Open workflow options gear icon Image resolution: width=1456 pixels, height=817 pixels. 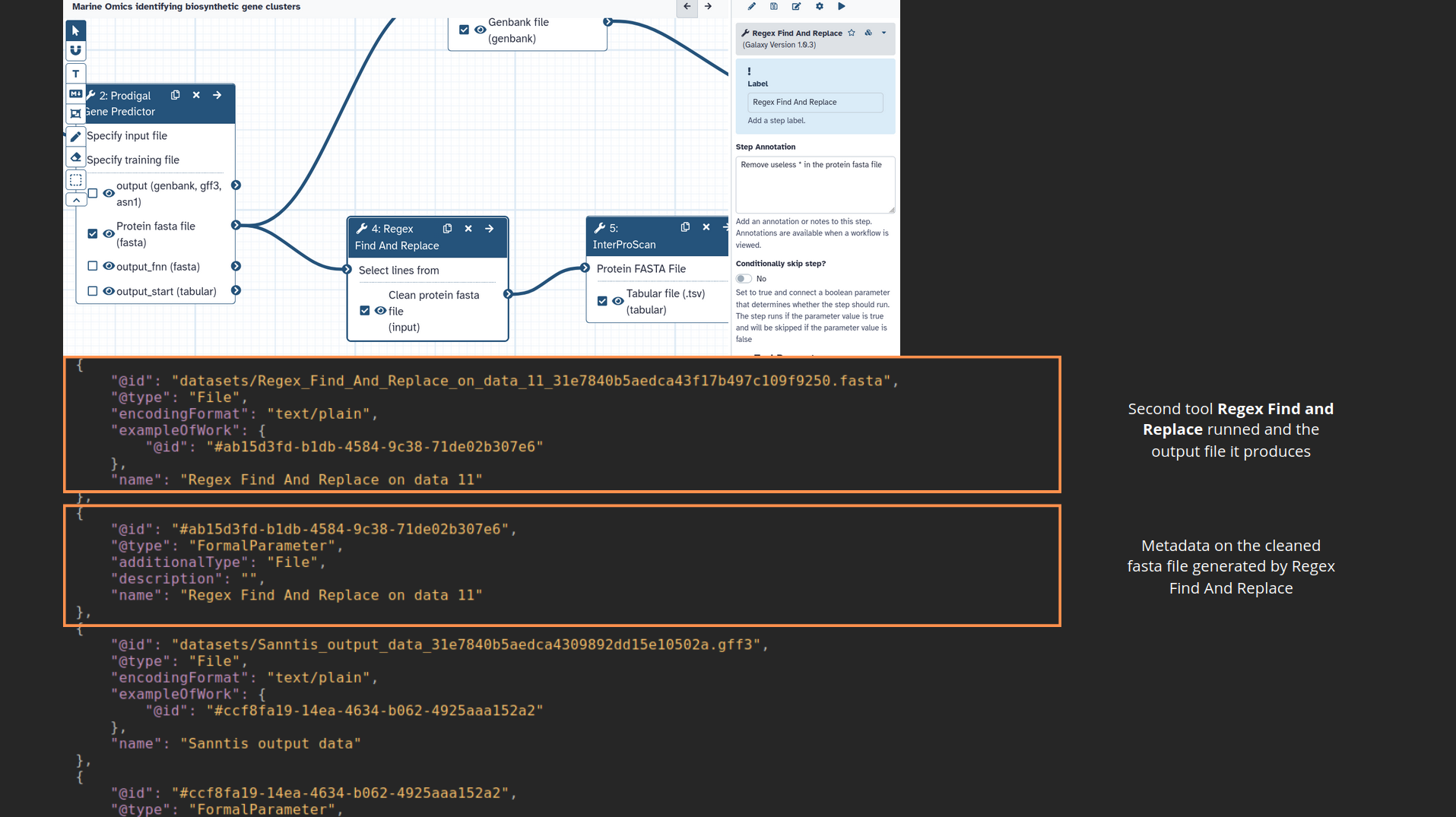(x=820, y=6)
